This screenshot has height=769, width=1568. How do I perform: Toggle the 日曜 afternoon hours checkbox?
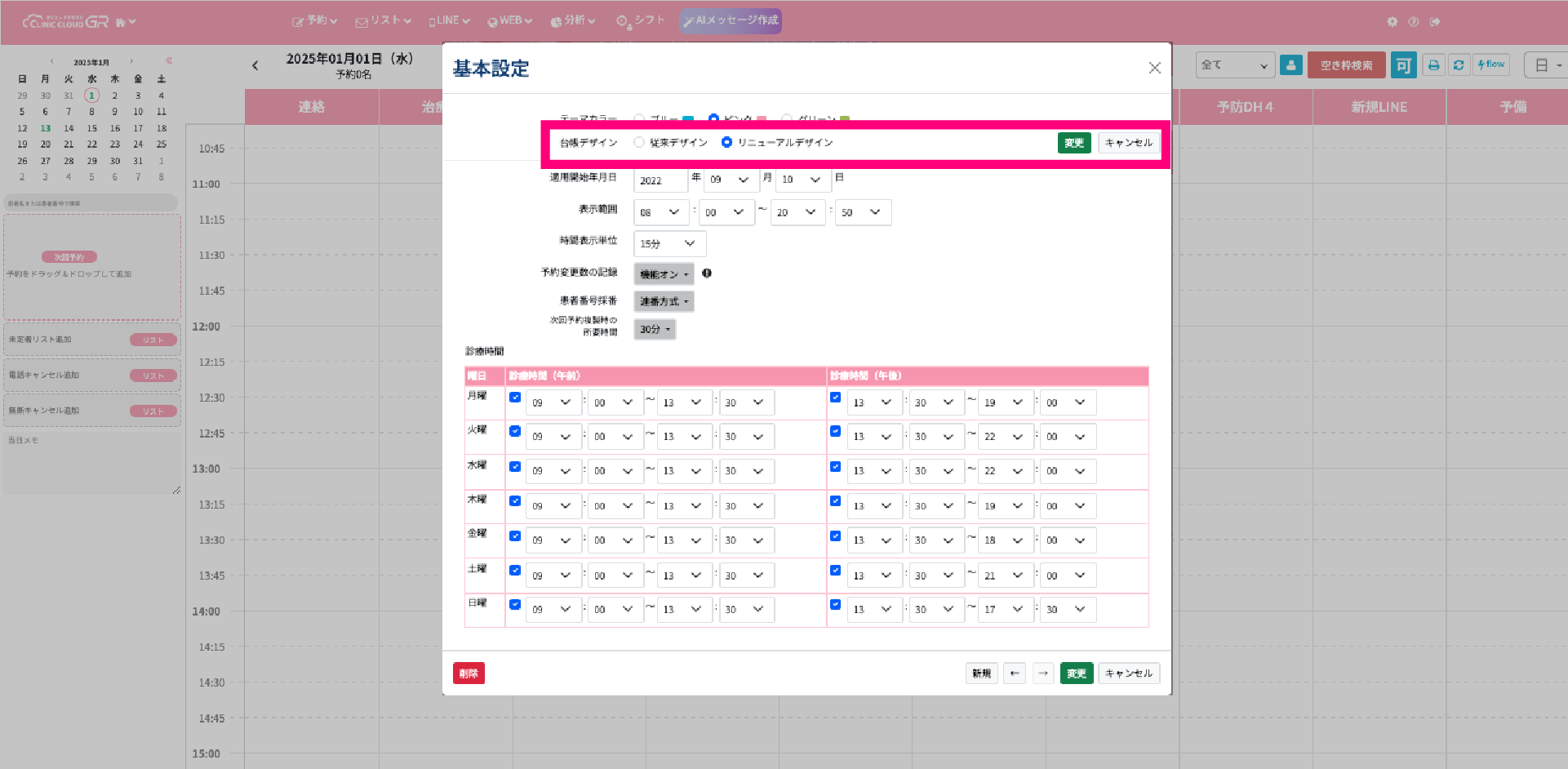(x=835, y=605)
